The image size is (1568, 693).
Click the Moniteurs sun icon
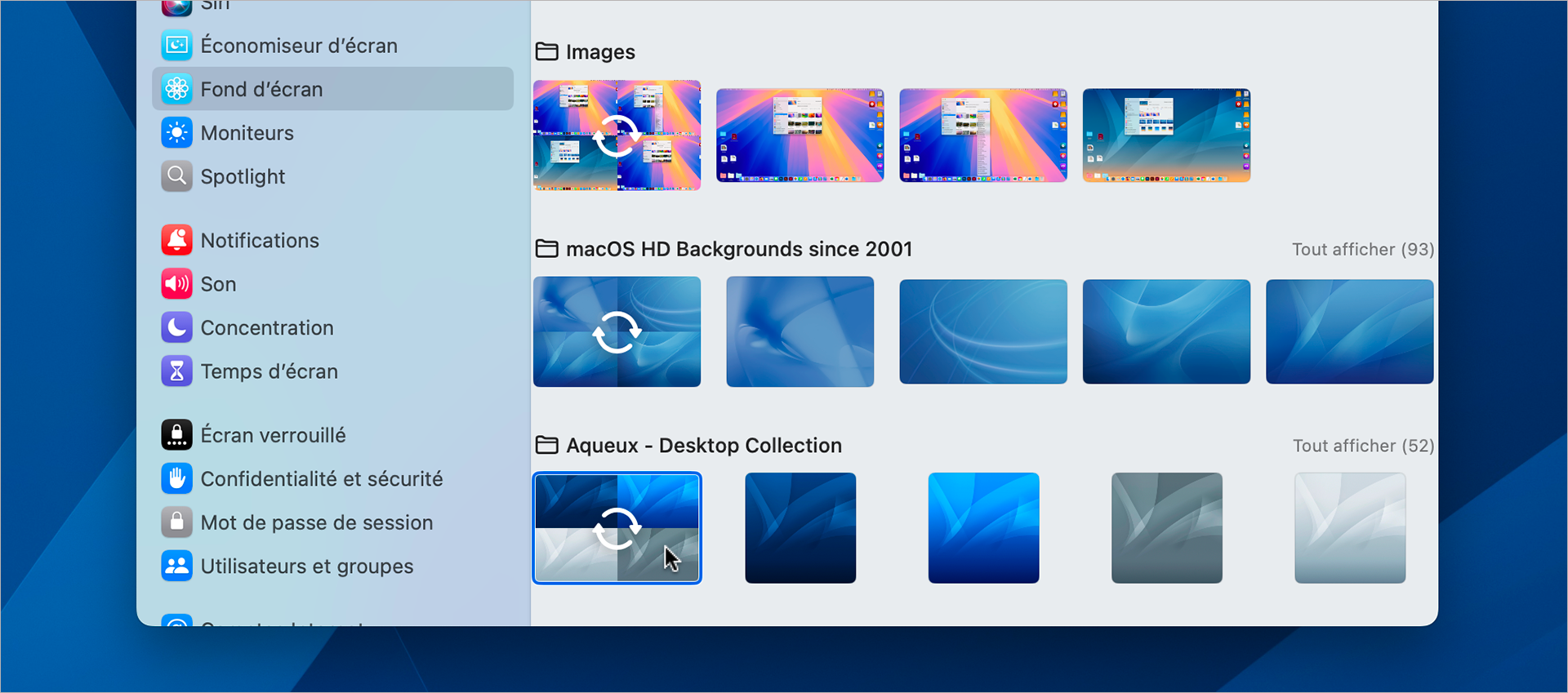tap(176, 133)
